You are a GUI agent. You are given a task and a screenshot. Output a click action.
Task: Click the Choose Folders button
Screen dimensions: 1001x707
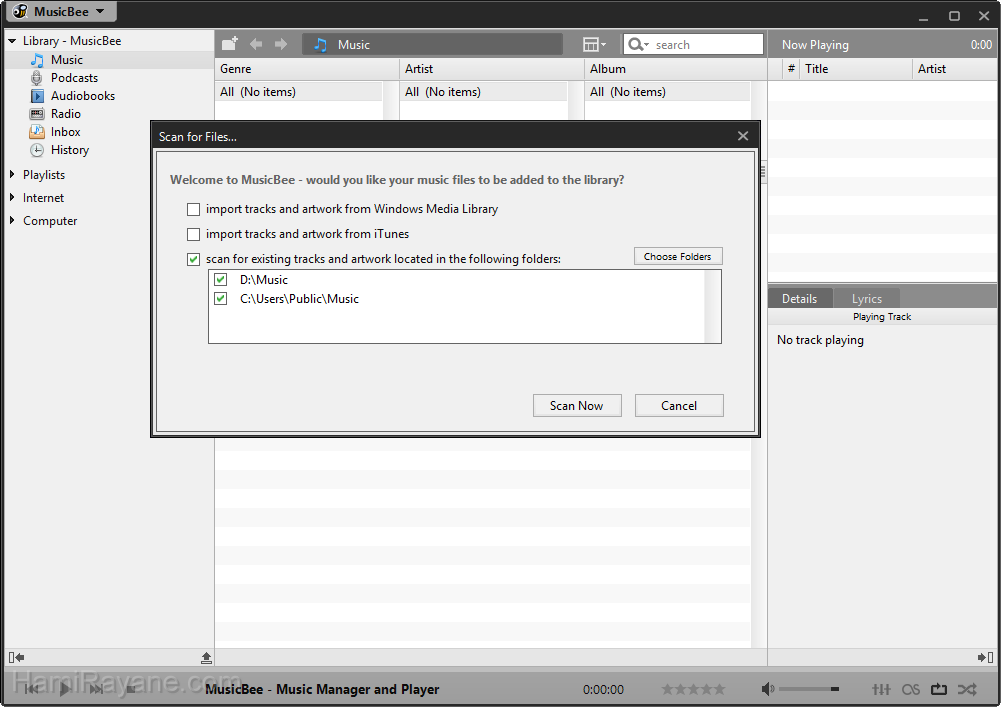click(677, 256)
